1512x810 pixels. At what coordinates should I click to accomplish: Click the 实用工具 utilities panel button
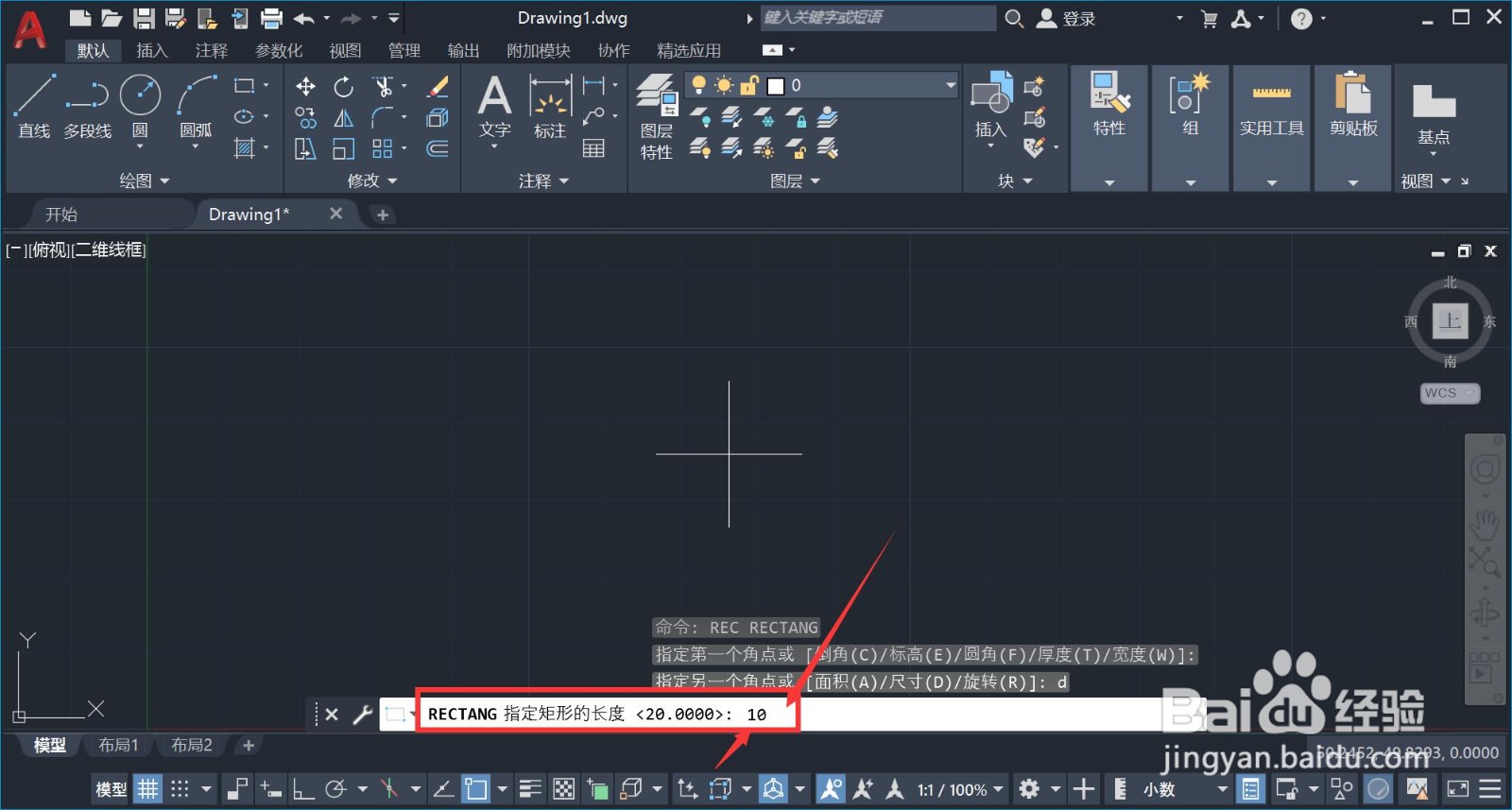[1272, 107]
